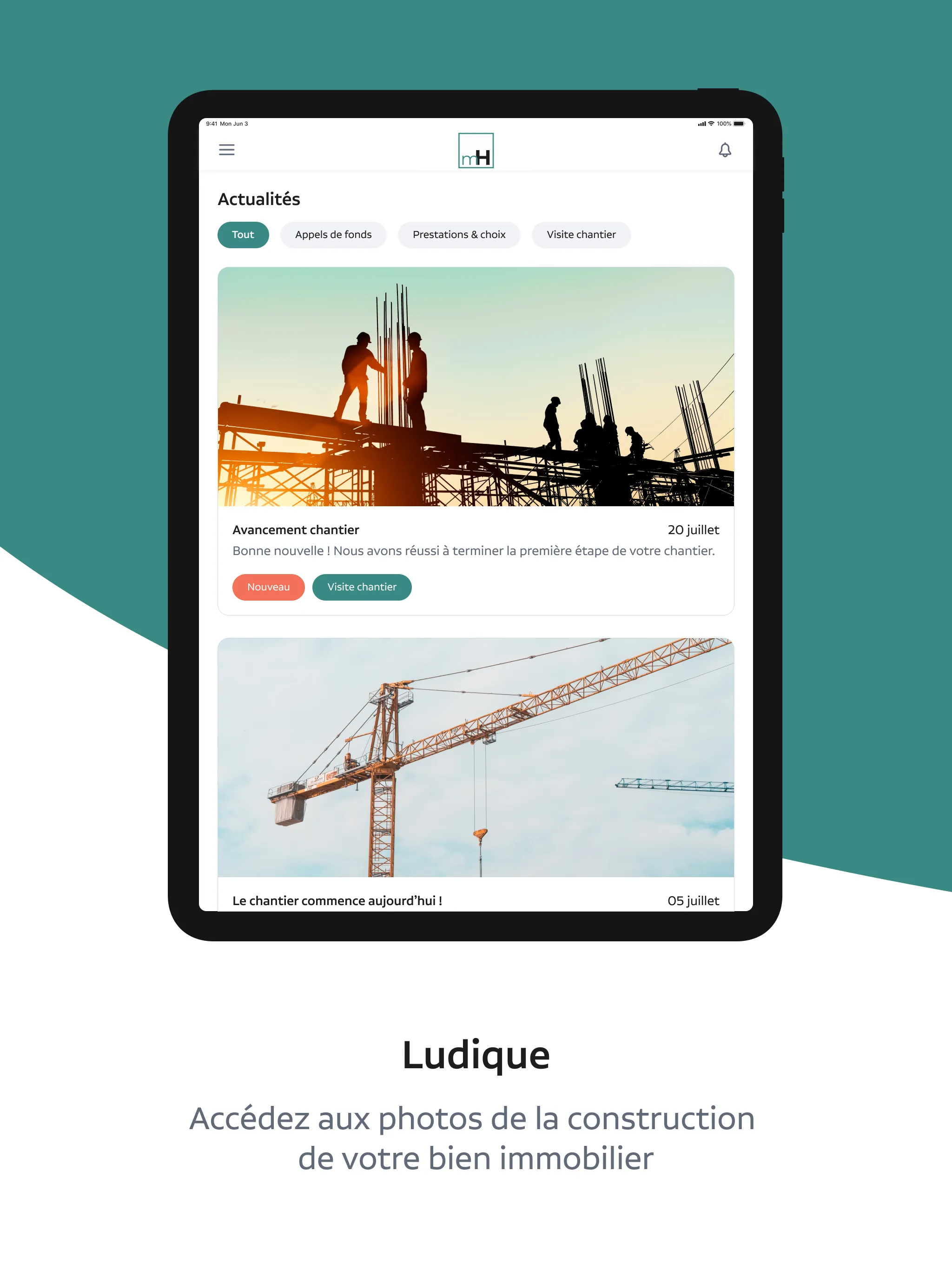Image resolution: width=952 pixels, height=1270 pixels.
Task: Select the 'Tout' filter tab
Action: coord(244,234)
